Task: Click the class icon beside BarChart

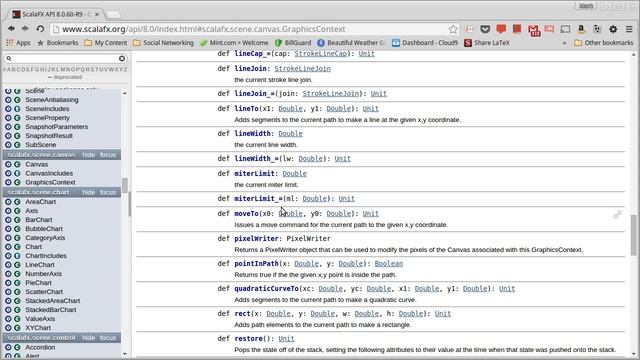Action: tap(17, 220)
